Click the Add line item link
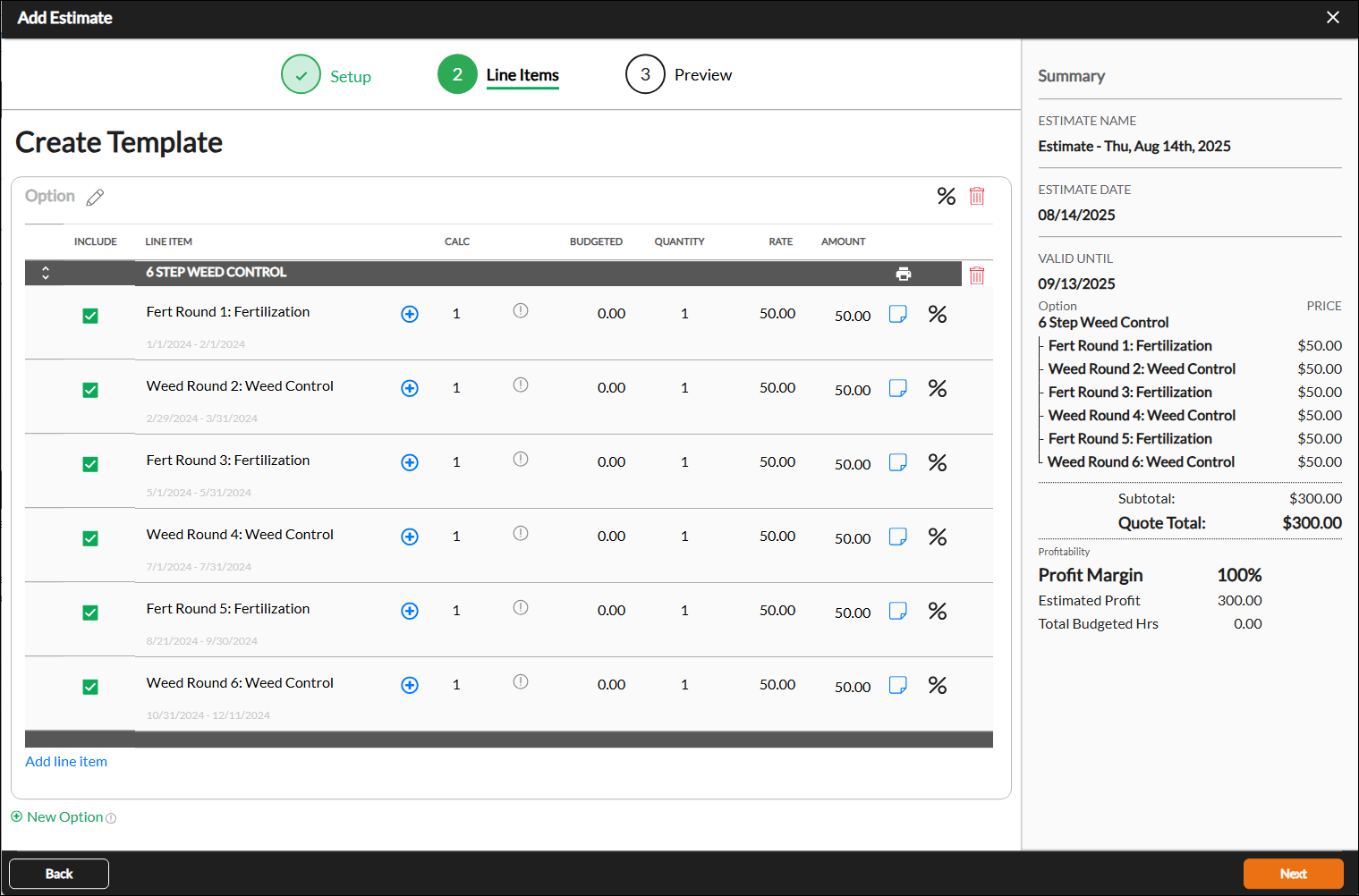 coord(65,761)
